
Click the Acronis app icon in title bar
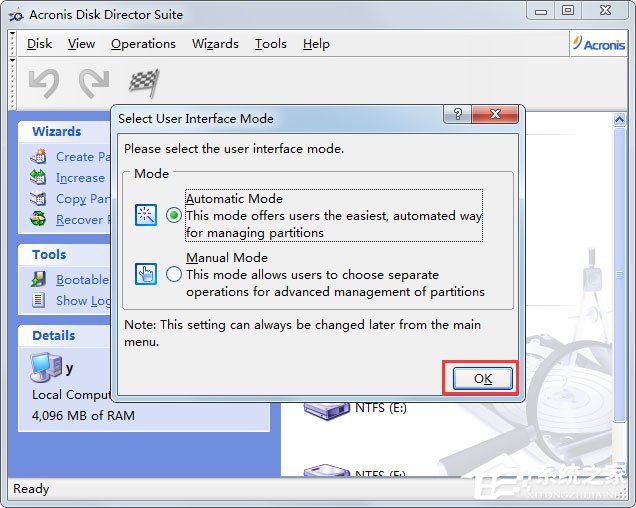point(16,15)
